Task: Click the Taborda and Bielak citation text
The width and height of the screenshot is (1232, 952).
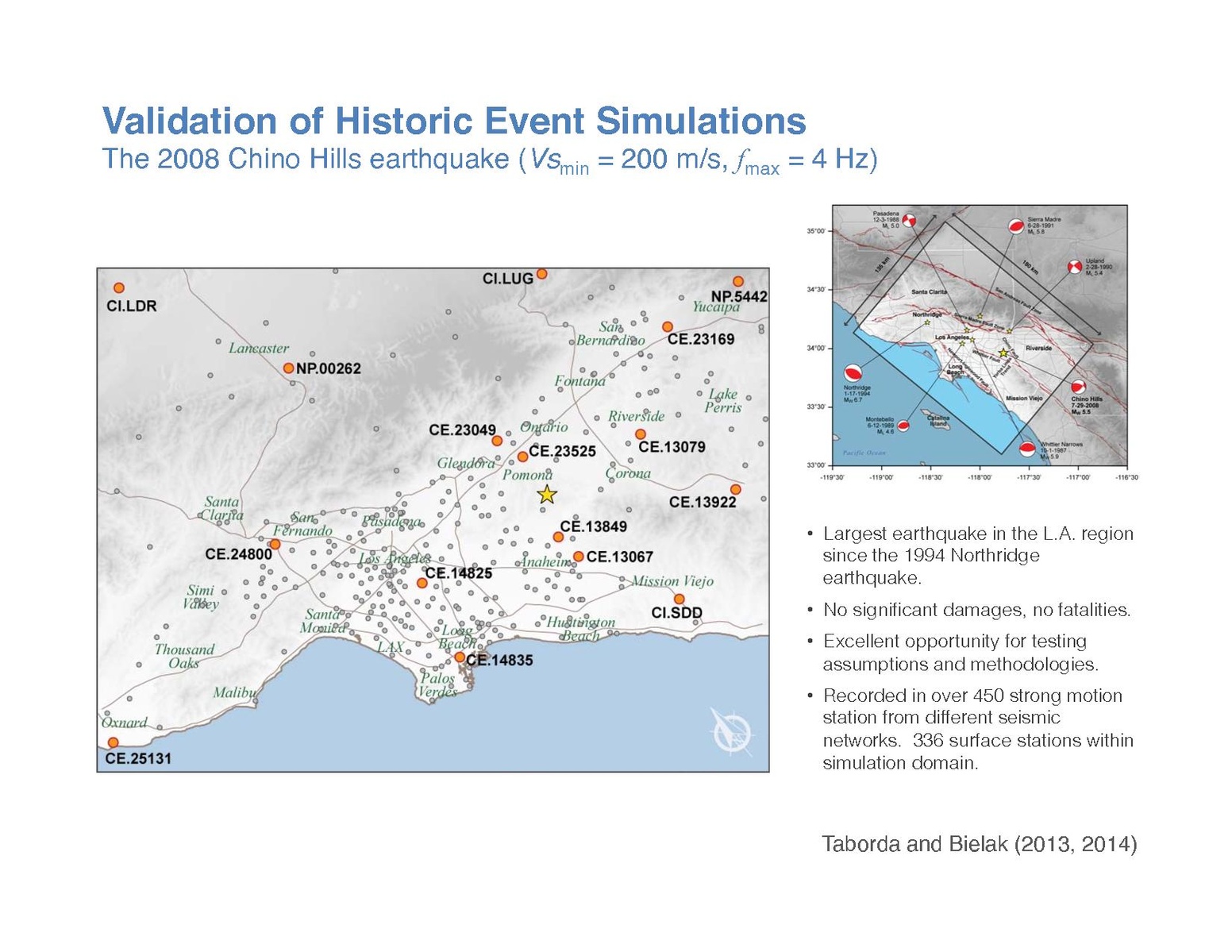Action: pos(979,844)
